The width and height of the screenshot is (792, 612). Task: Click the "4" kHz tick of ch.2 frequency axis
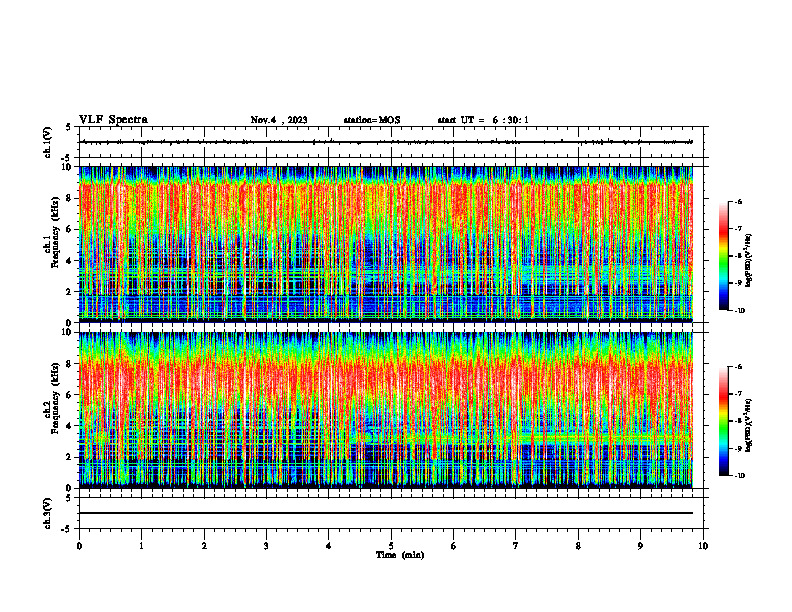point(70,426)
